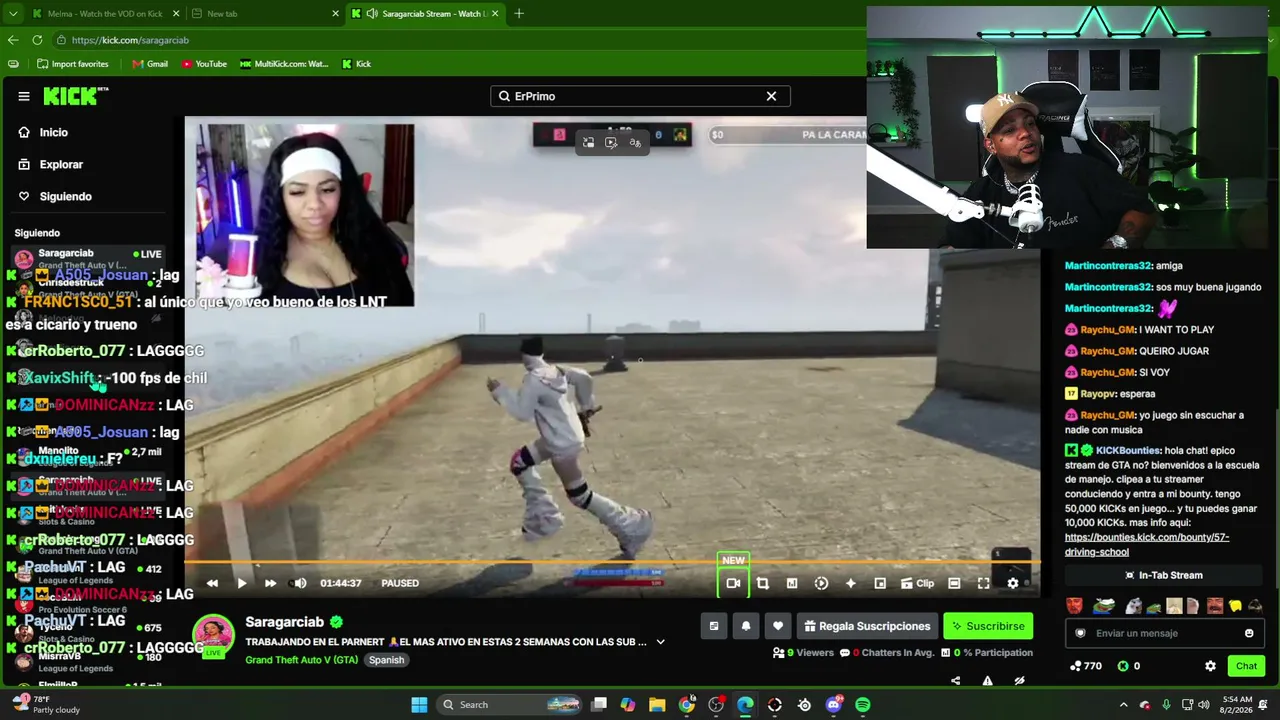Select the Saragarciab Stream browser tab
1280x720 pixels.
[x=426, y=14]
